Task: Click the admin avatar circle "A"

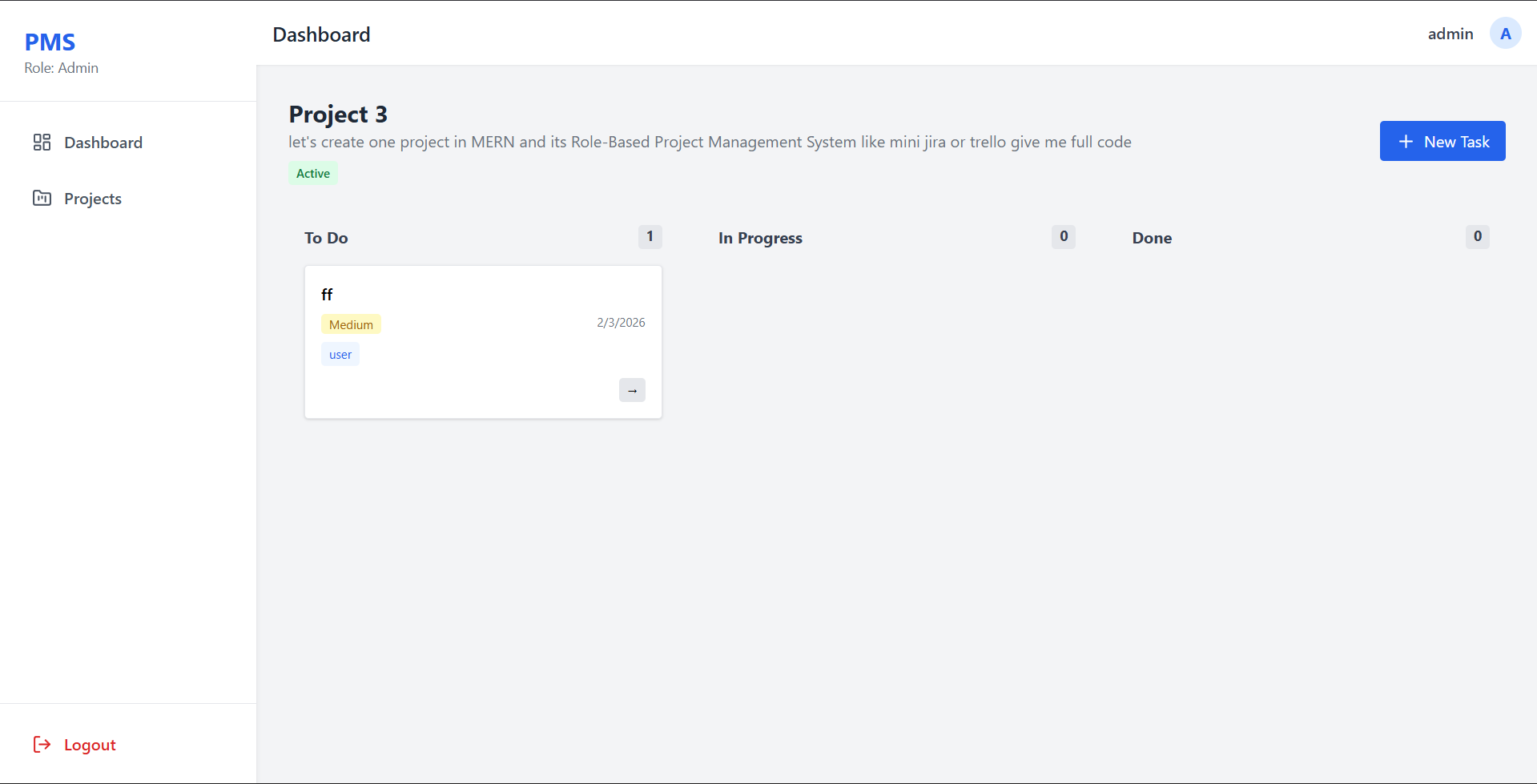Action: (x=1505, y=34)
